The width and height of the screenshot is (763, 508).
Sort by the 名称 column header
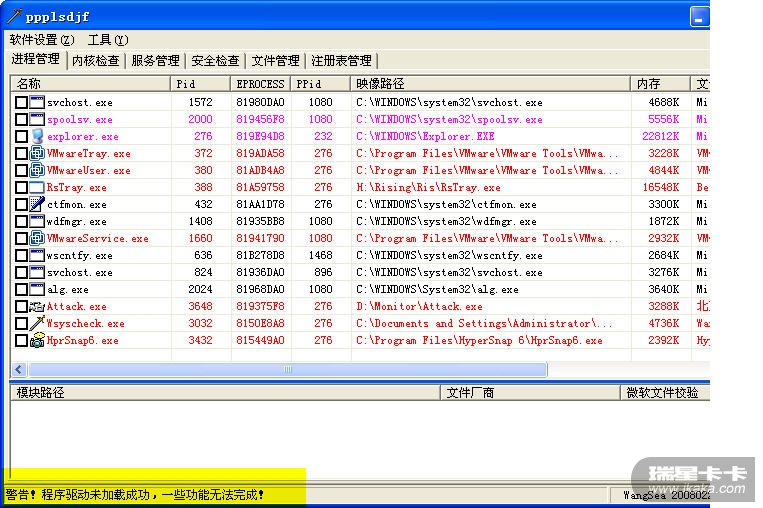91,84
